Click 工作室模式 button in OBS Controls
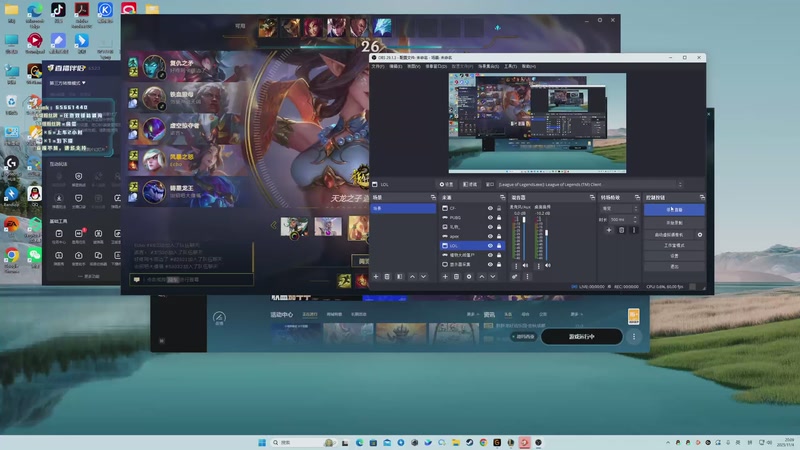 point(674,245)
